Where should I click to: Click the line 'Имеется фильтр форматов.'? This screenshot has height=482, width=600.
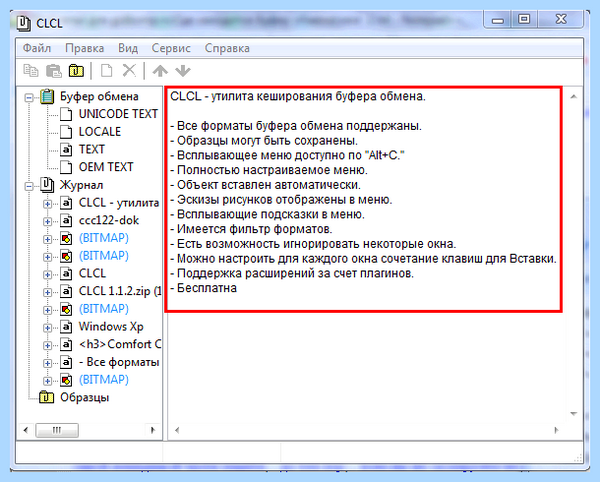point(251,229)
